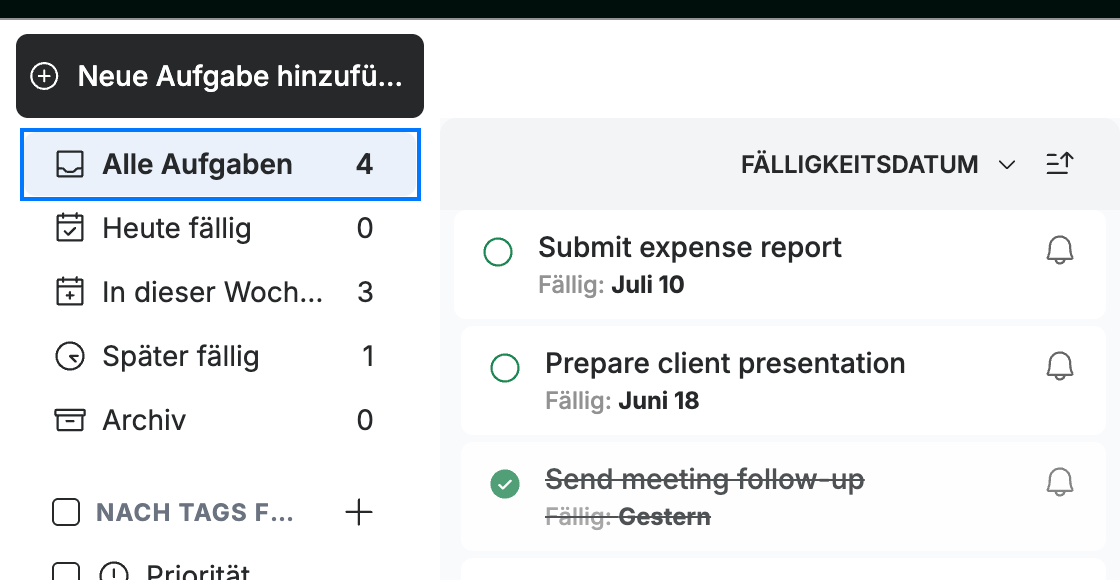Click the clock icon for Später fällig
Screen dimensions: 1120x580
(70, 356)
